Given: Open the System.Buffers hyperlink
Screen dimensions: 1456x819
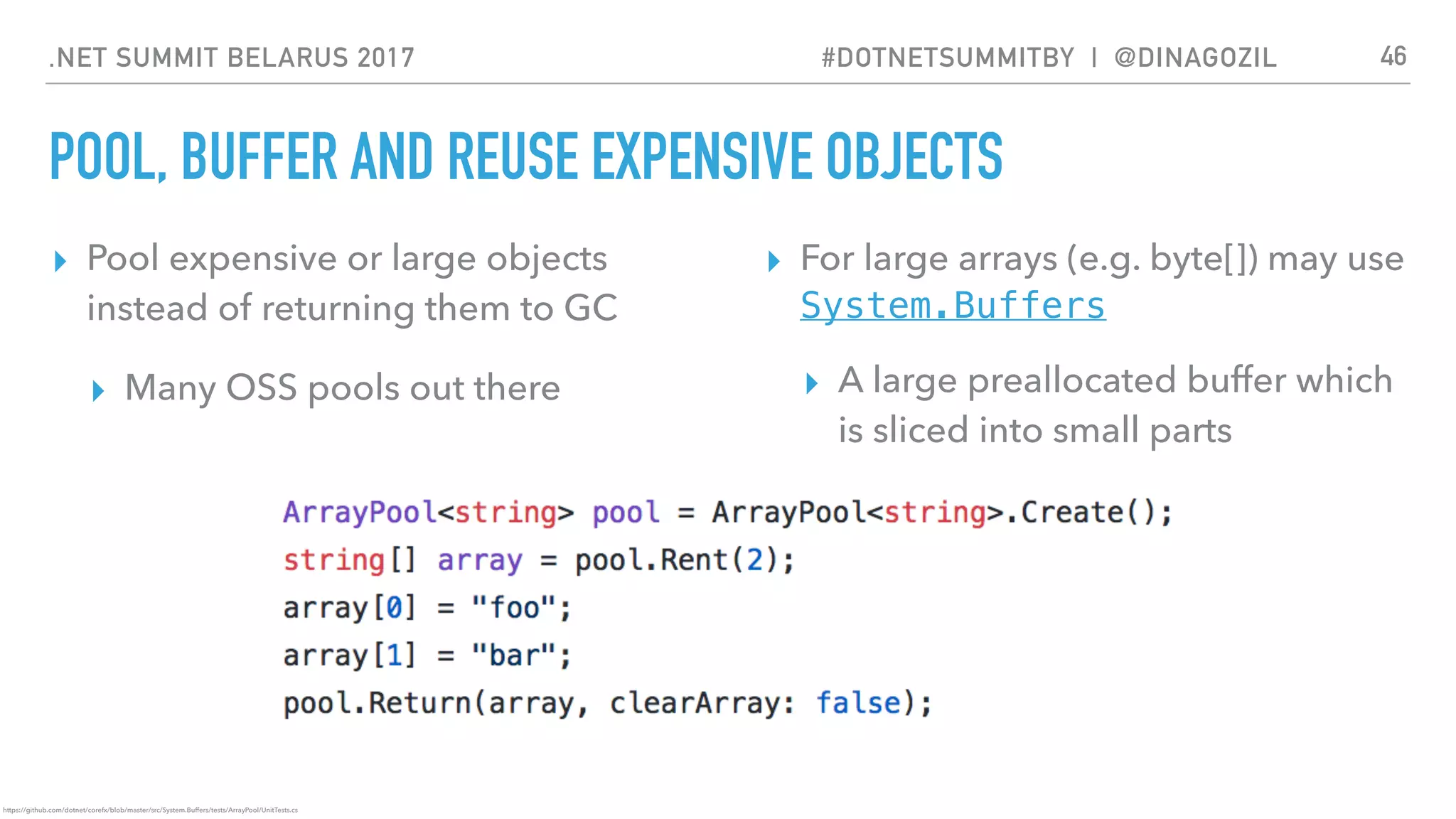Looking at the screenshot, I should point(953,306).
